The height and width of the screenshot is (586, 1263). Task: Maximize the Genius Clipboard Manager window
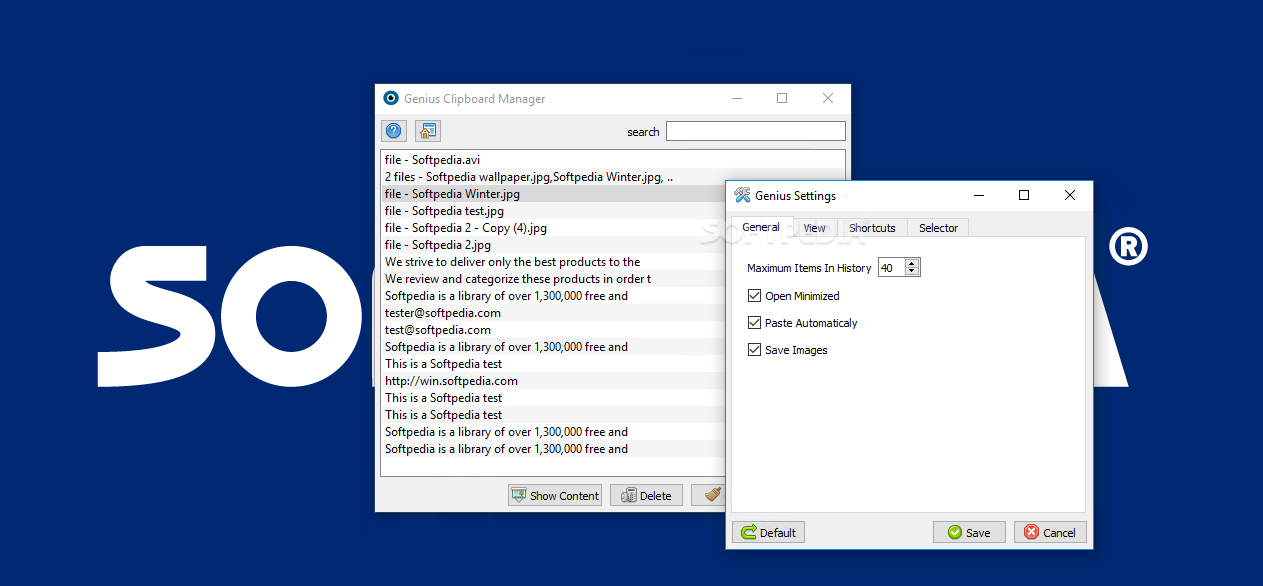(x=782, y=98)
